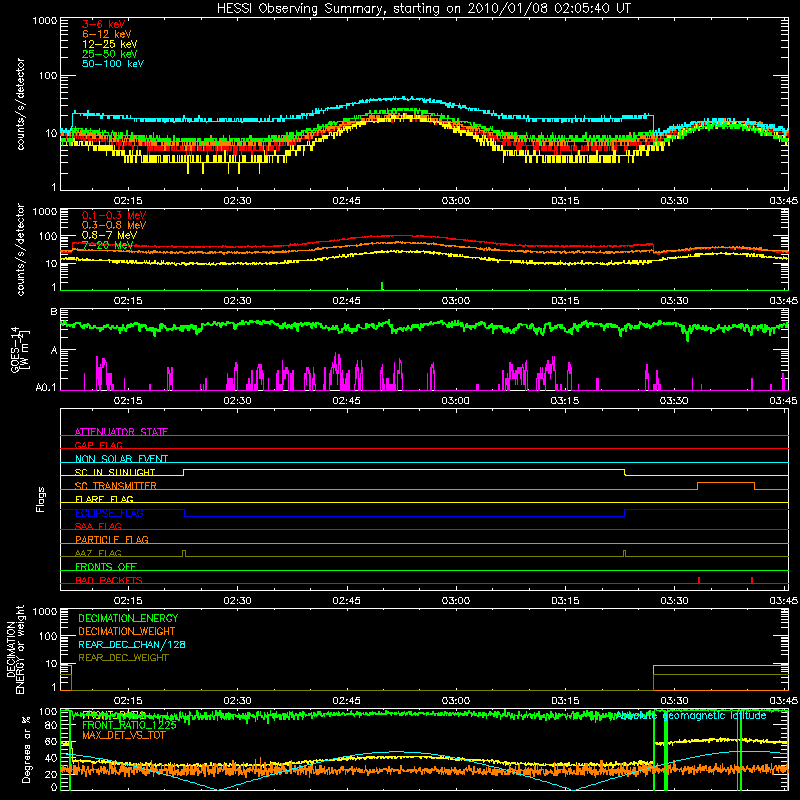Image resolution: width=800 pixels, height=800 pixels.
Task: Select the ATTENUATOR_STATE flag label
Action: [121, 432]
